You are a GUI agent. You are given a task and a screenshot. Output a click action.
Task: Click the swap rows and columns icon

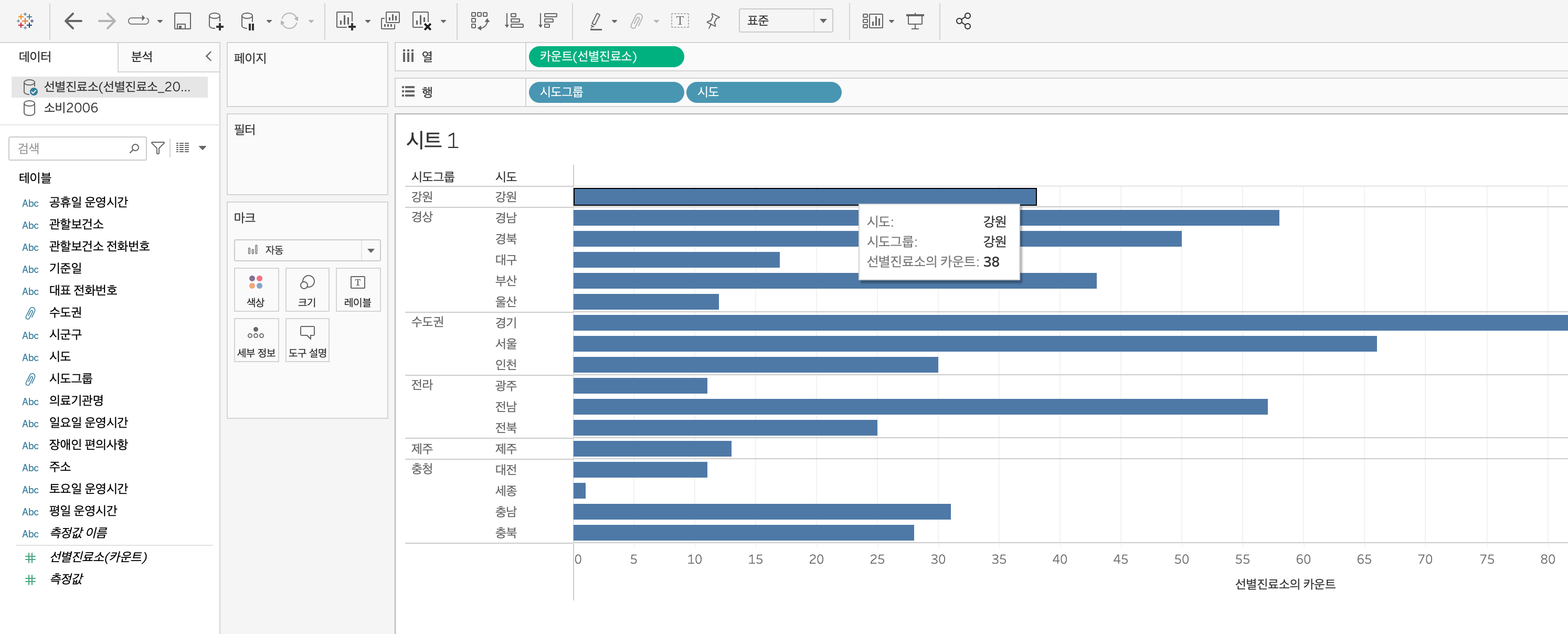(x=480, y=22)
